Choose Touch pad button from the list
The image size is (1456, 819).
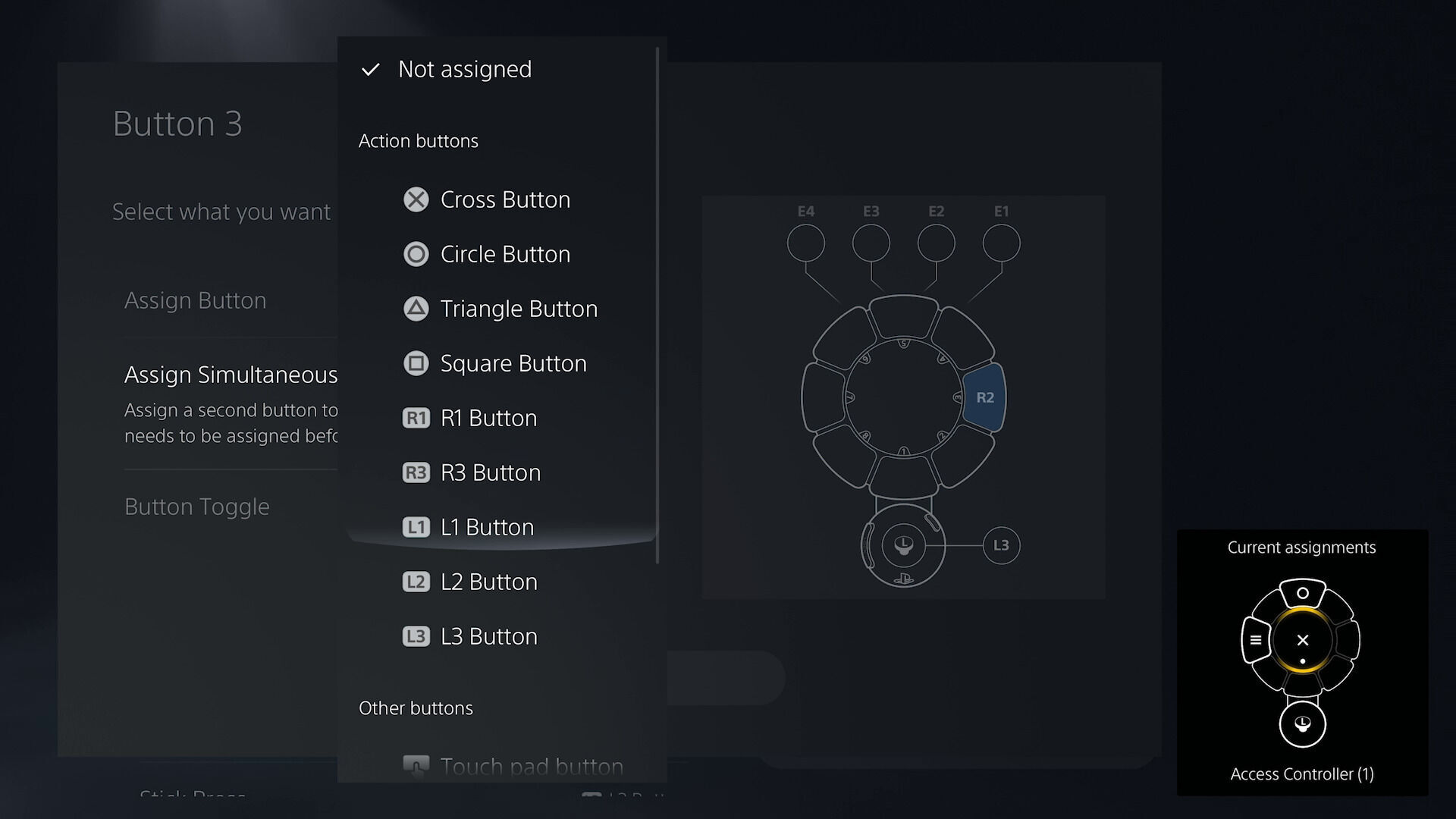(531, 766)
